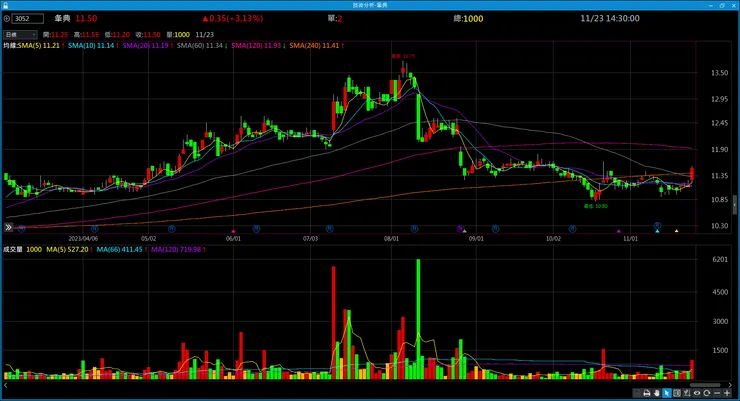Viewport: 740px width, 401px height.
Task: Click the MA(66) 411.45 volume label
Action: pos(119,250)
